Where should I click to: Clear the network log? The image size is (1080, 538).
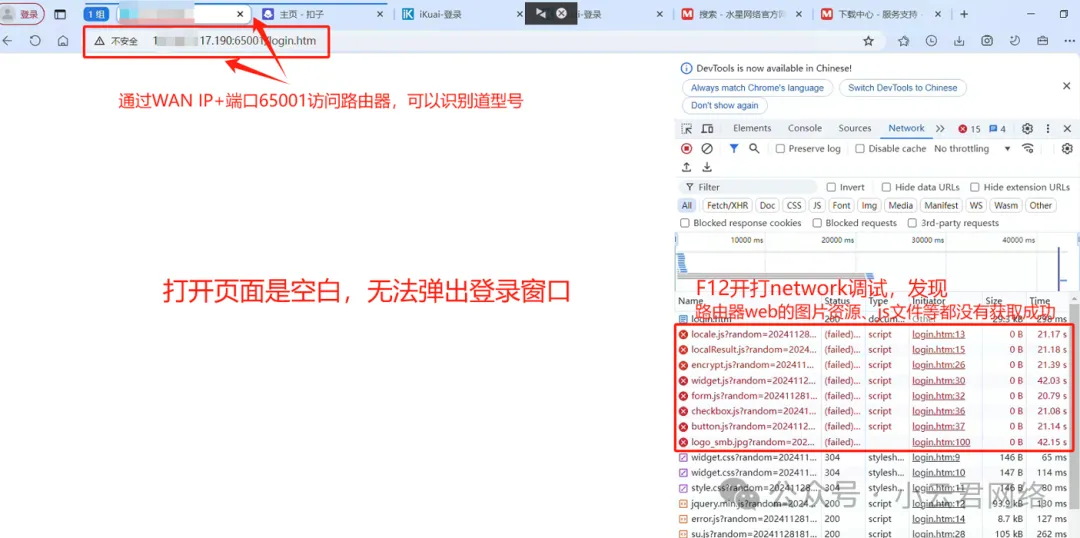click(707, 149)
